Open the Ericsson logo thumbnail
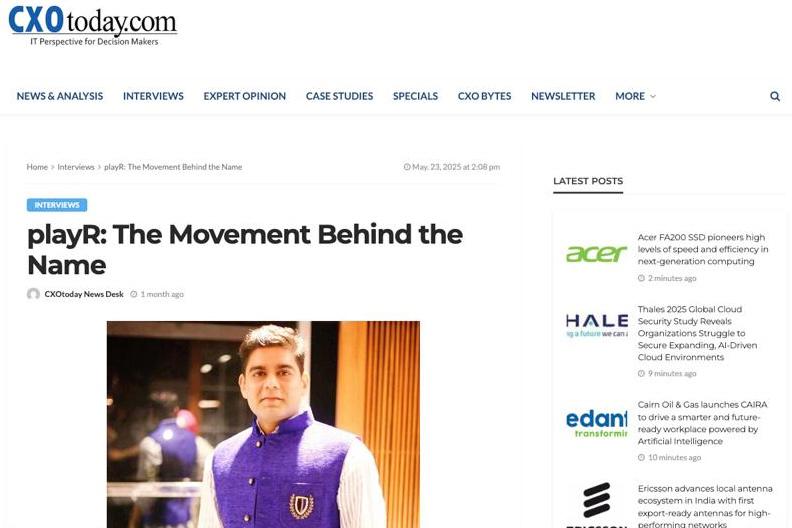This screenshot has height=528, width=792. (597, 505)
